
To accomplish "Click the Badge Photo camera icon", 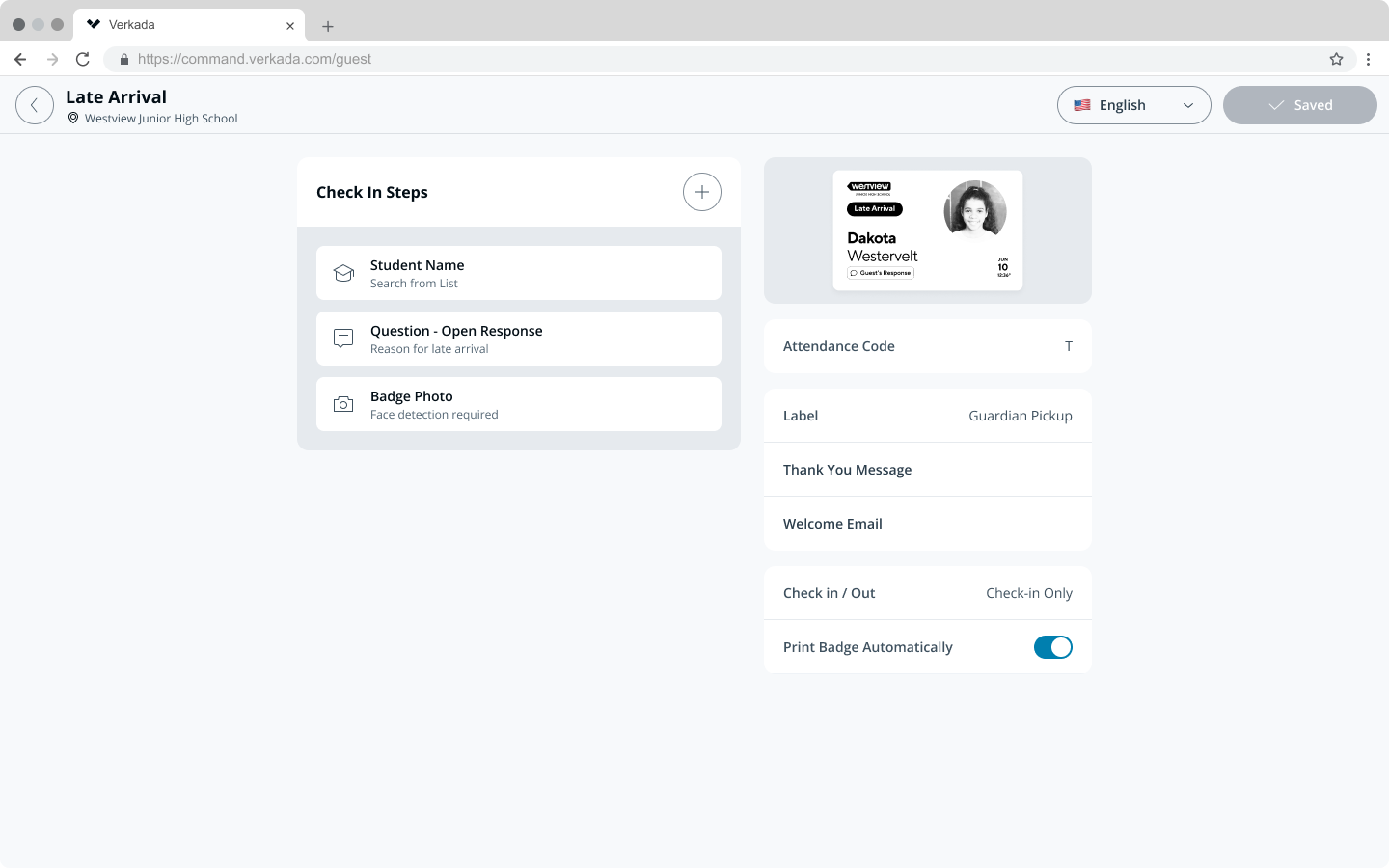I will pyautogui.click(x=343, y=404).
